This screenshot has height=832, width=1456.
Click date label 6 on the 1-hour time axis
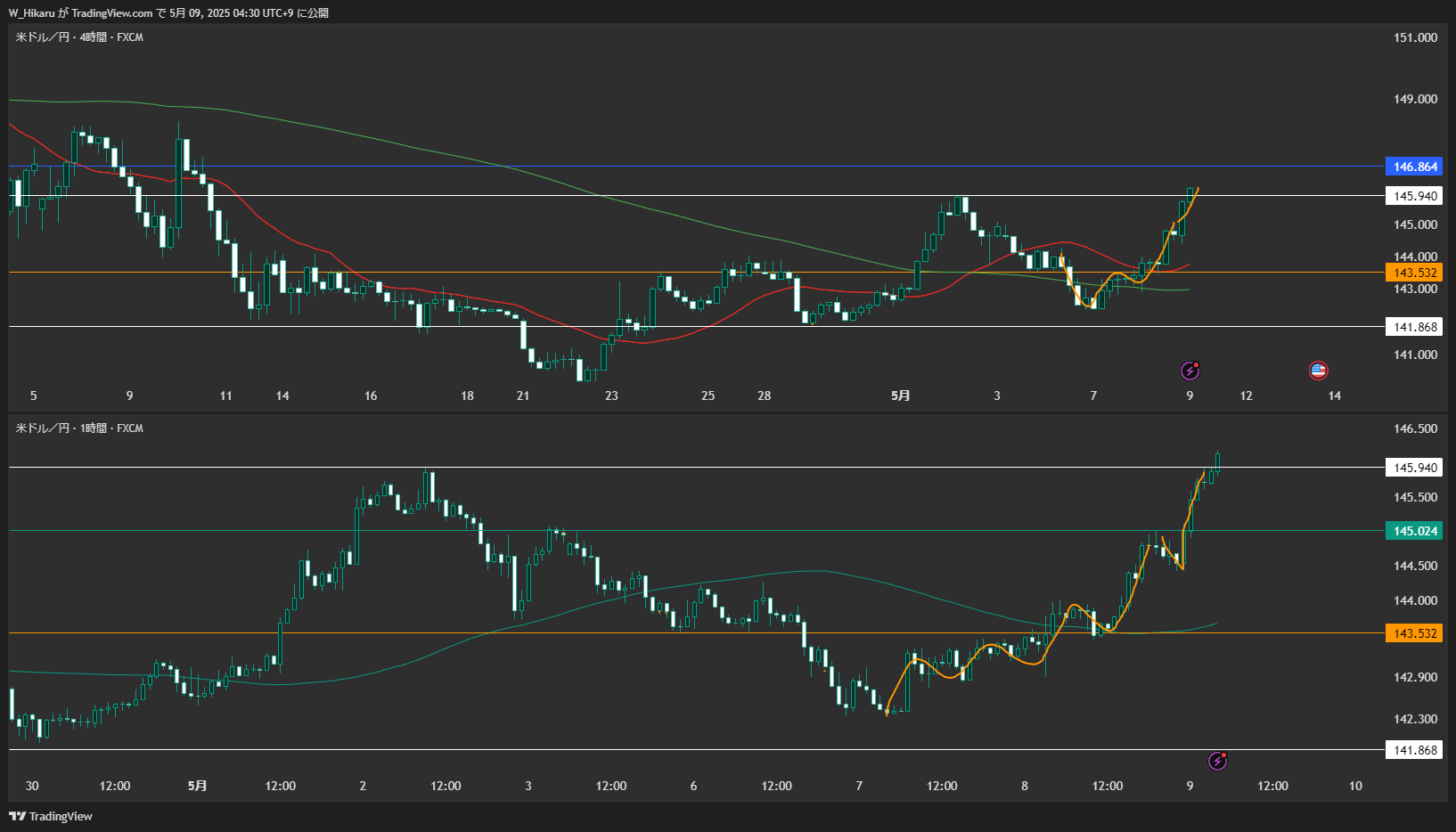click(x=693, y=786)
